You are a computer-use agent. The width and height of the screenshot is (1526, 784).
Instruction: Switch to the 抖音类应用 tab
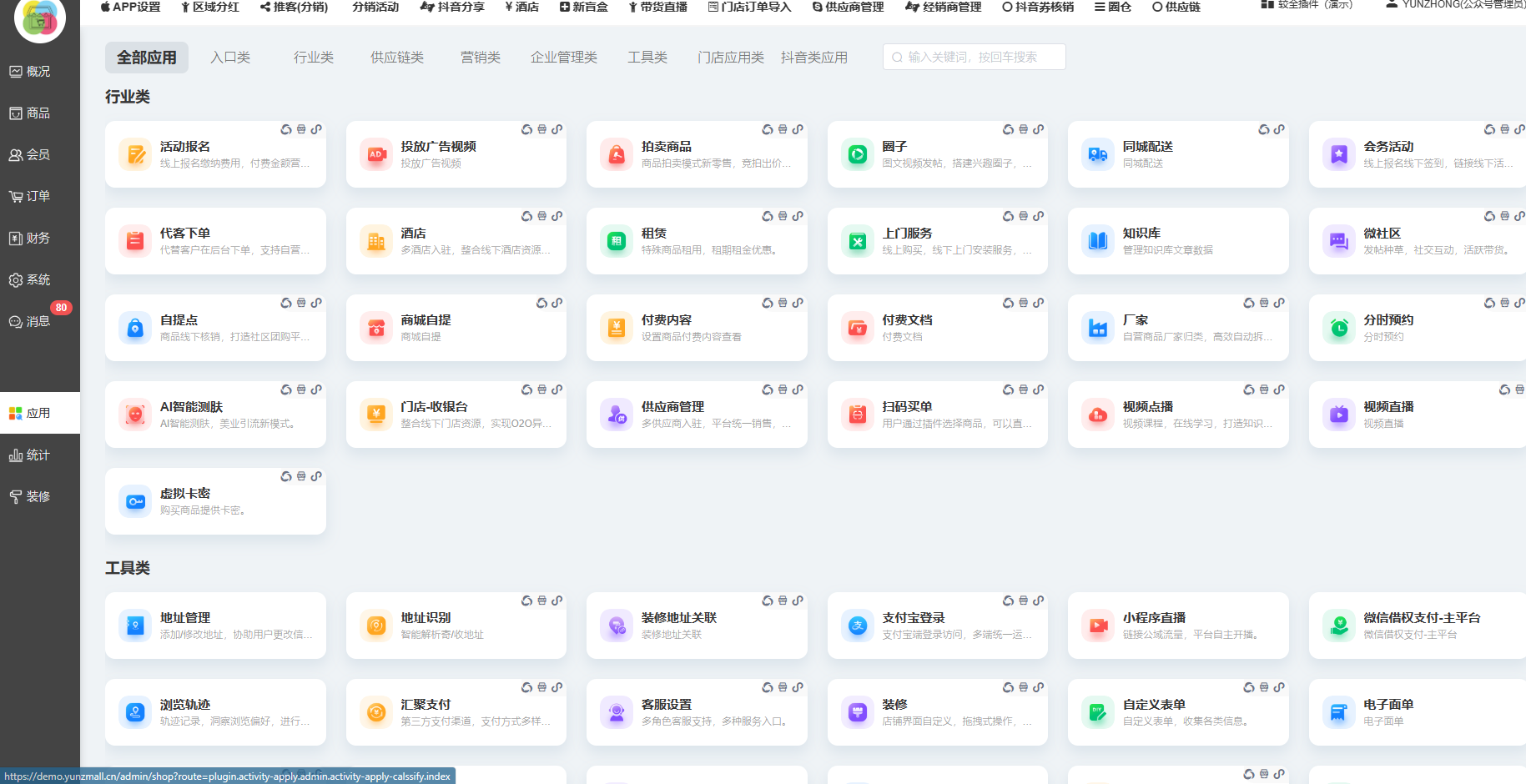click(814, 58)
